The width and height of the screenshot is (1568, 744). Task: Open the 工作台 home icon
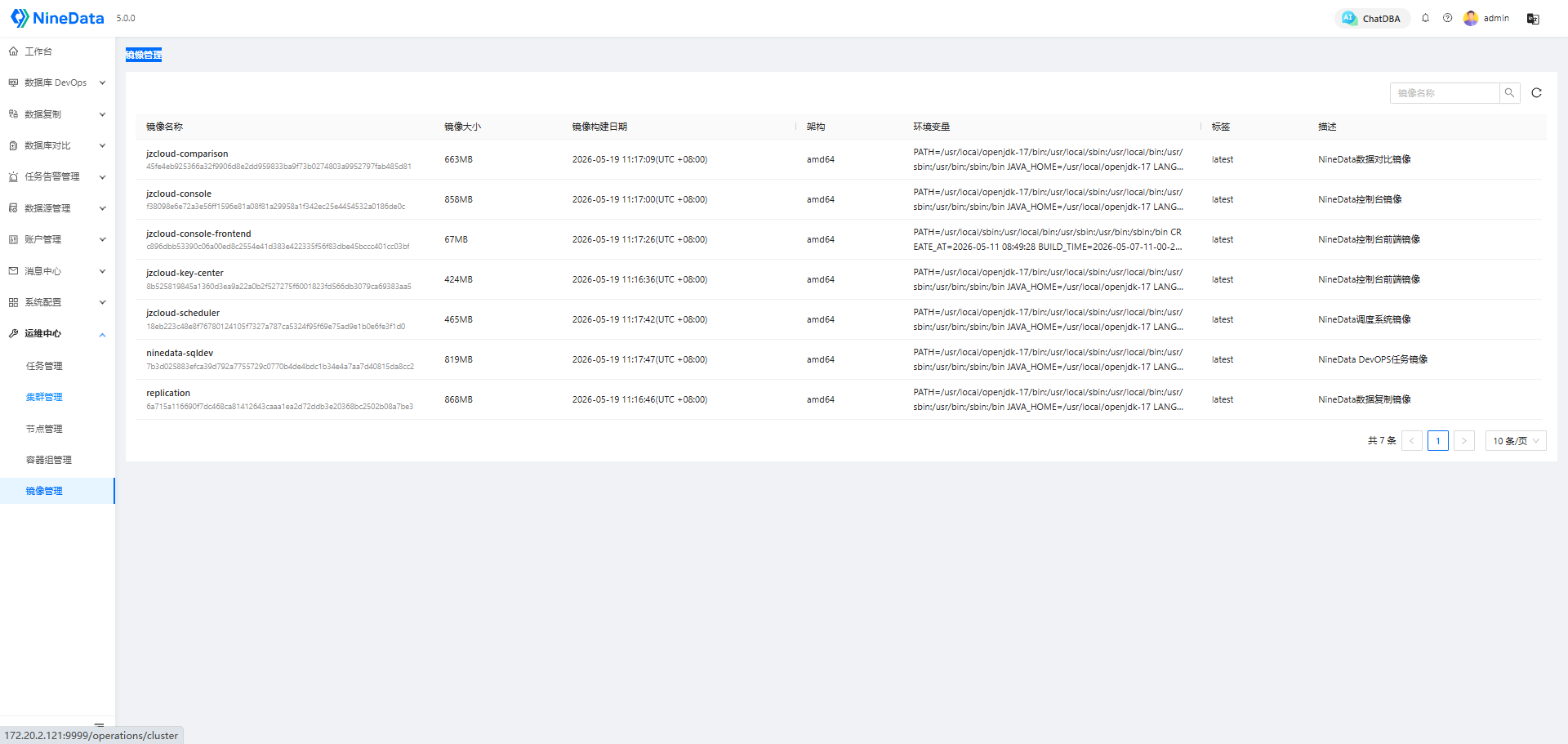13,51
